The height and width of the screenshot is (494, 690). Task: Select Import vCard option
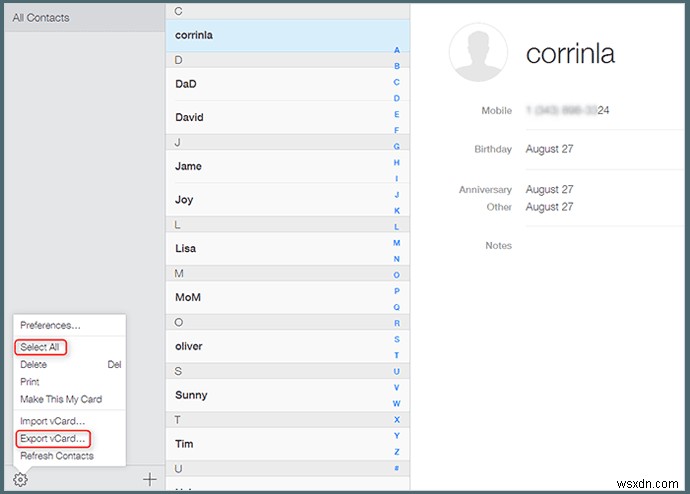tap(53, 421)
